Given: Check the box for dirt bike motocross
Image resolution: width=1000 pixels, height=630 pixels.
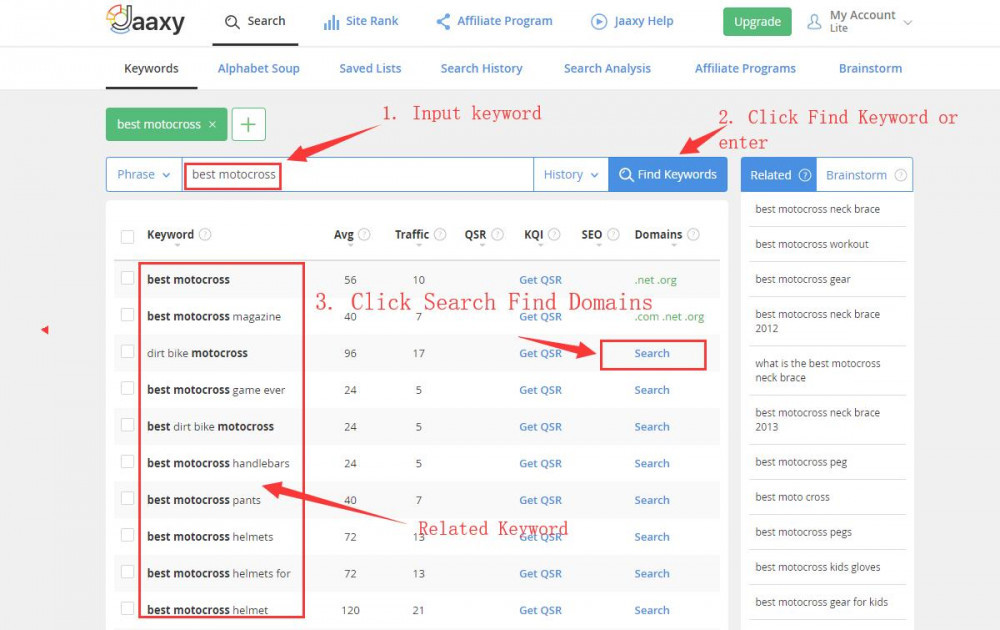Looking at the screenshot, I should (x=128, y=351).
